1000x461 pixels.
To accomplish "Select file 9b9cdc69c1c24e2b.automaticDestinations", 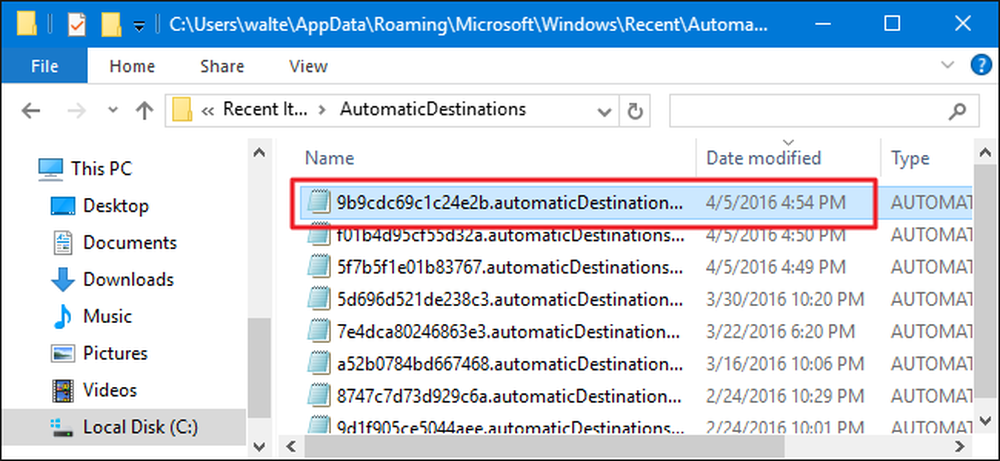I will [636, 203].
